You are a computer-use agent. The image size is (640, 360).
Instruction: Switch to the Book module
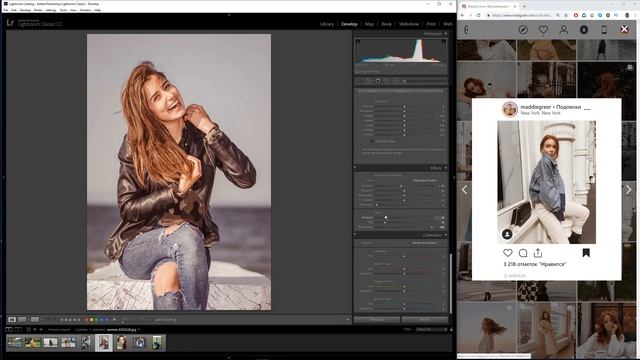pos(386,24)
